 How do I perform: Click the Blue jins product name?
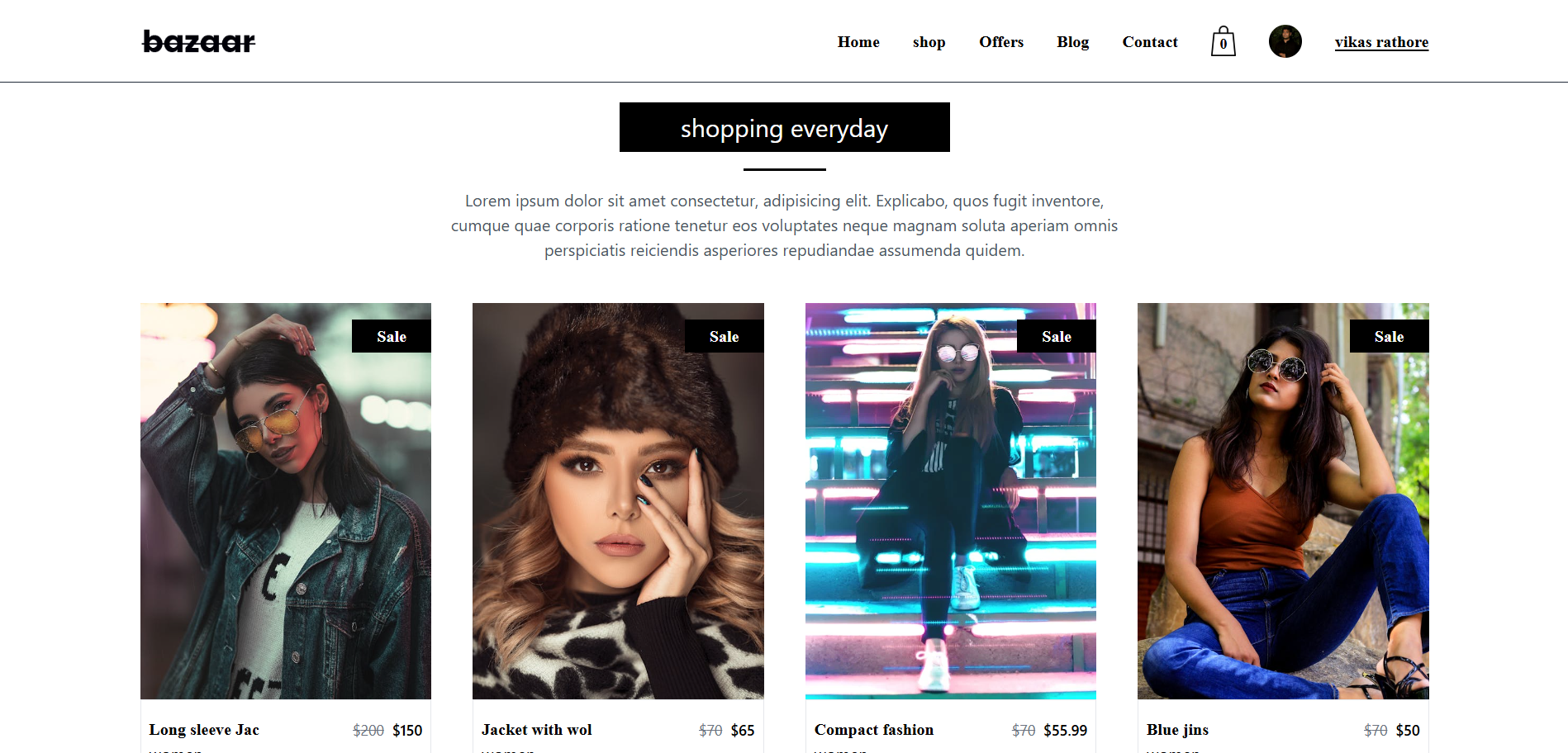[x=1177, y=730]
